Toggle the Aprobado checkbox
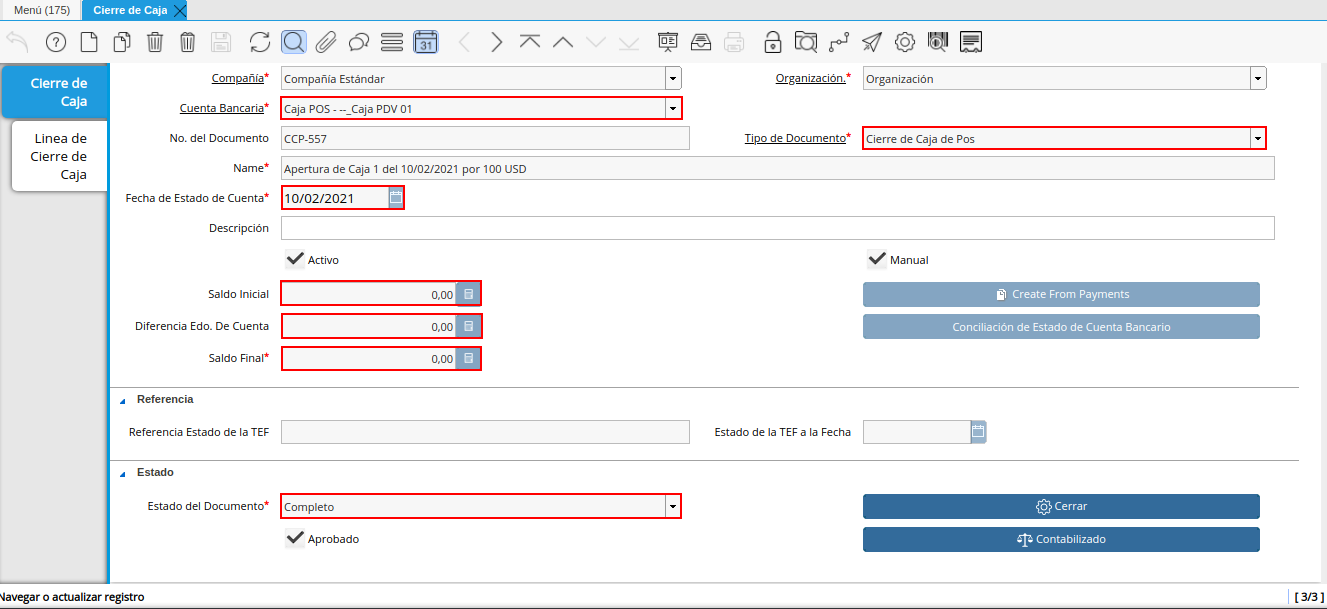This screenshot has height=609, width=1327. [295, 538]
